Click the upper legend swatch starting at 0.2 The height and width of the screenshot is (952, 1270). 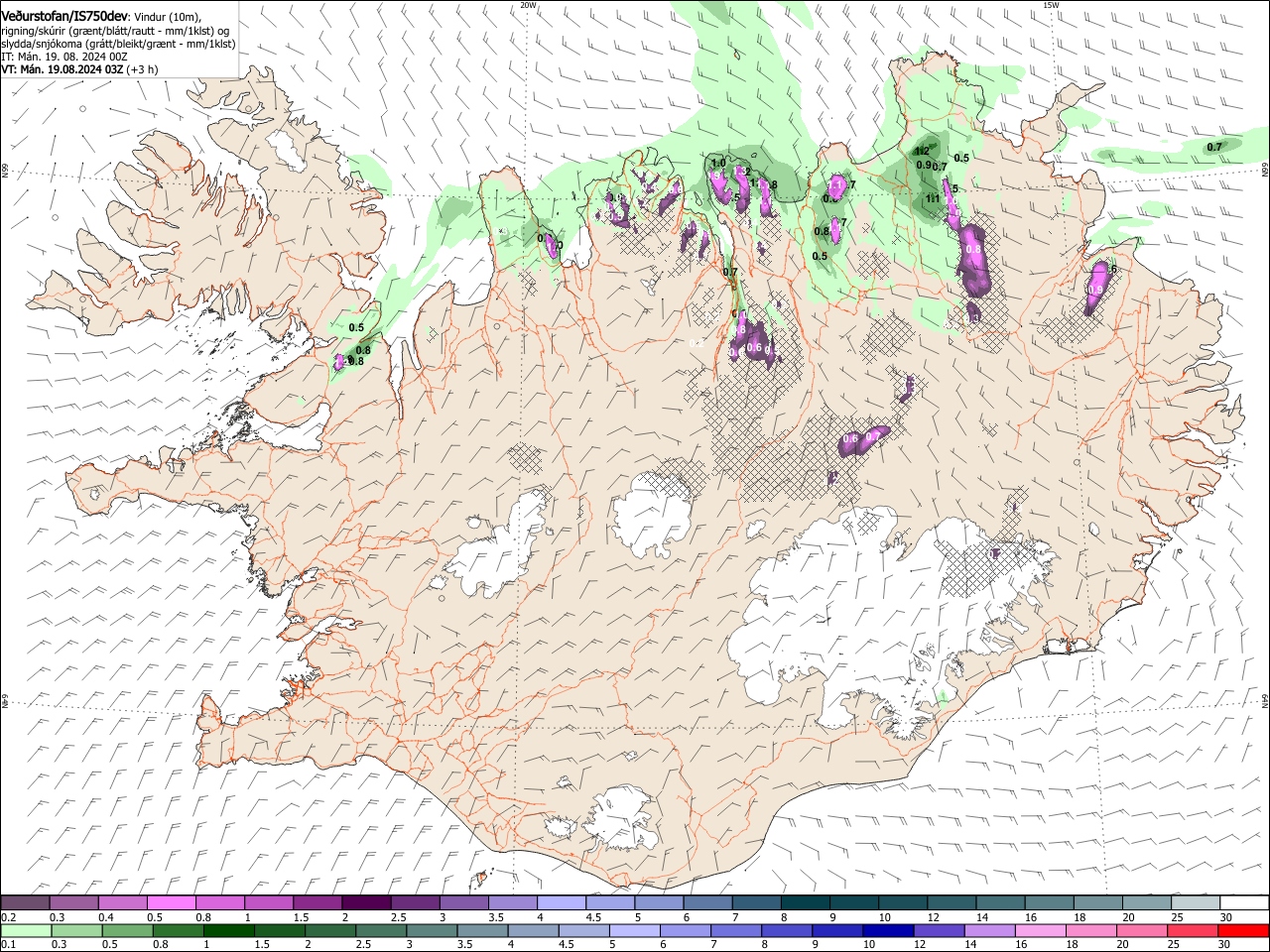point(25,902)
